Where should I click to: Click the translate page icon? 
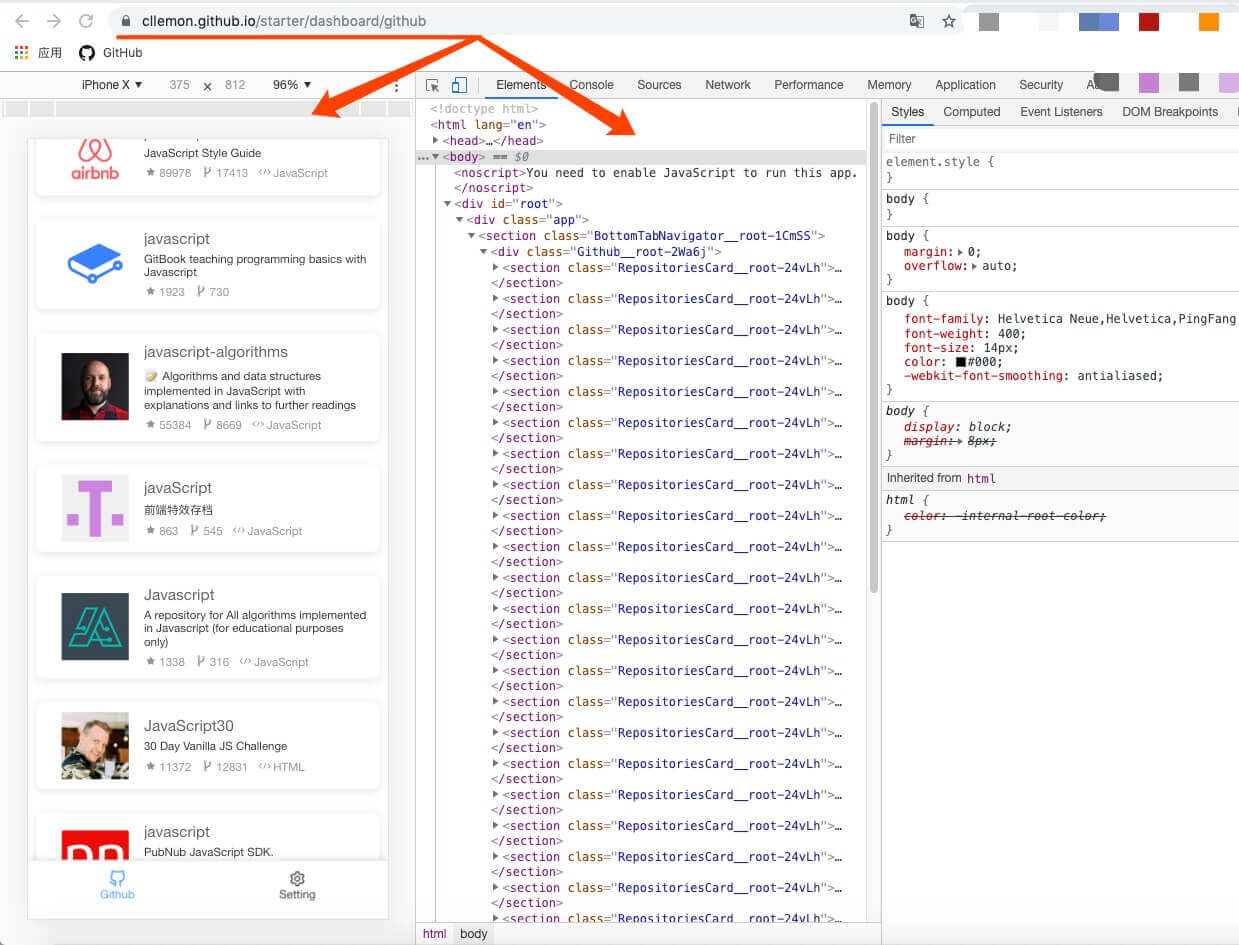[x=916, y=21]
